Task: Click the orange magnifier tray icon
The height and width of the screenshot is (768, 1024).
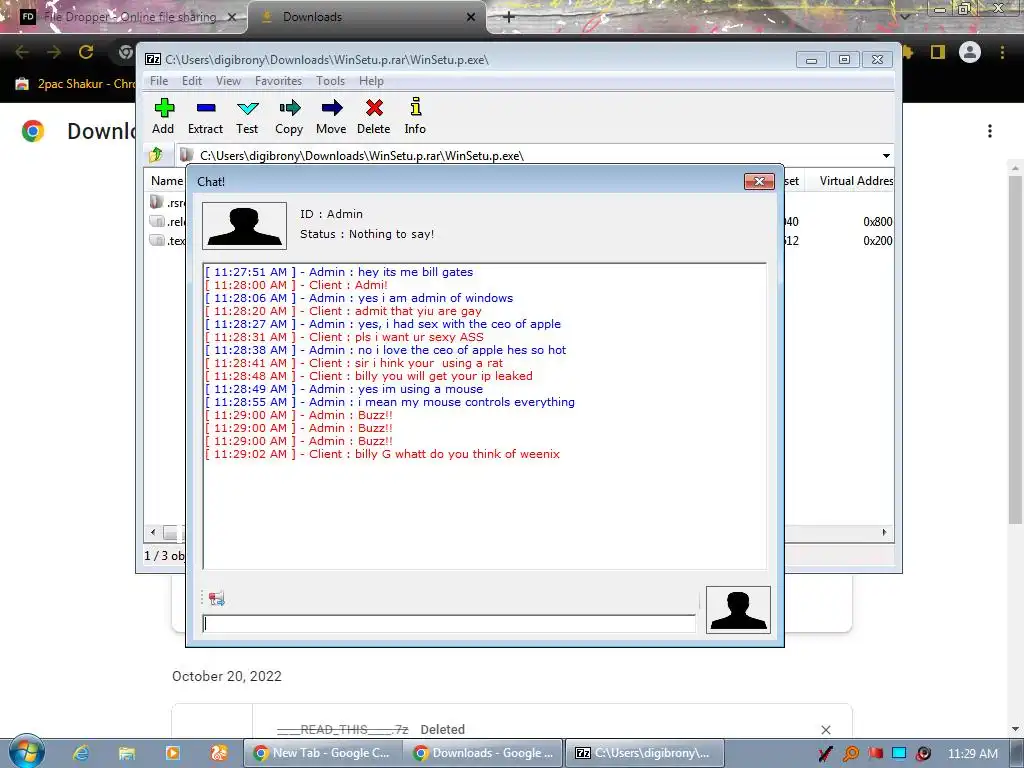Action: [x=851, y=754]
